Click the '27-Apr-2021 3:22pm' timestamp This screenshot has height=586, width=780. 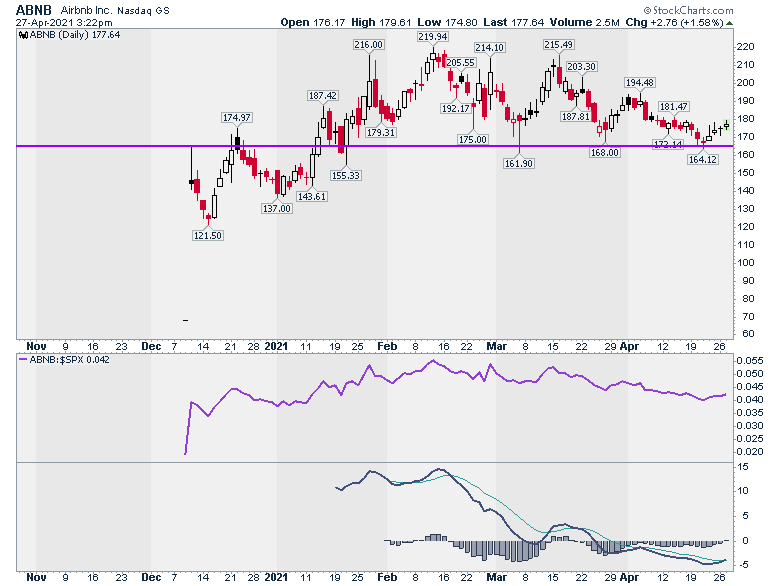[x=64, y=23]
